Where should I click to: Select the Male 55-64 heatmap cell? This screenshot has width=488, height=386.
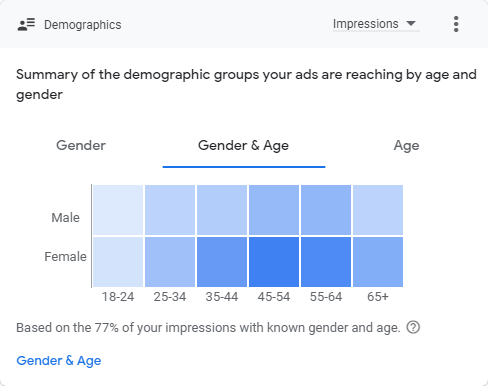[326, 210]
